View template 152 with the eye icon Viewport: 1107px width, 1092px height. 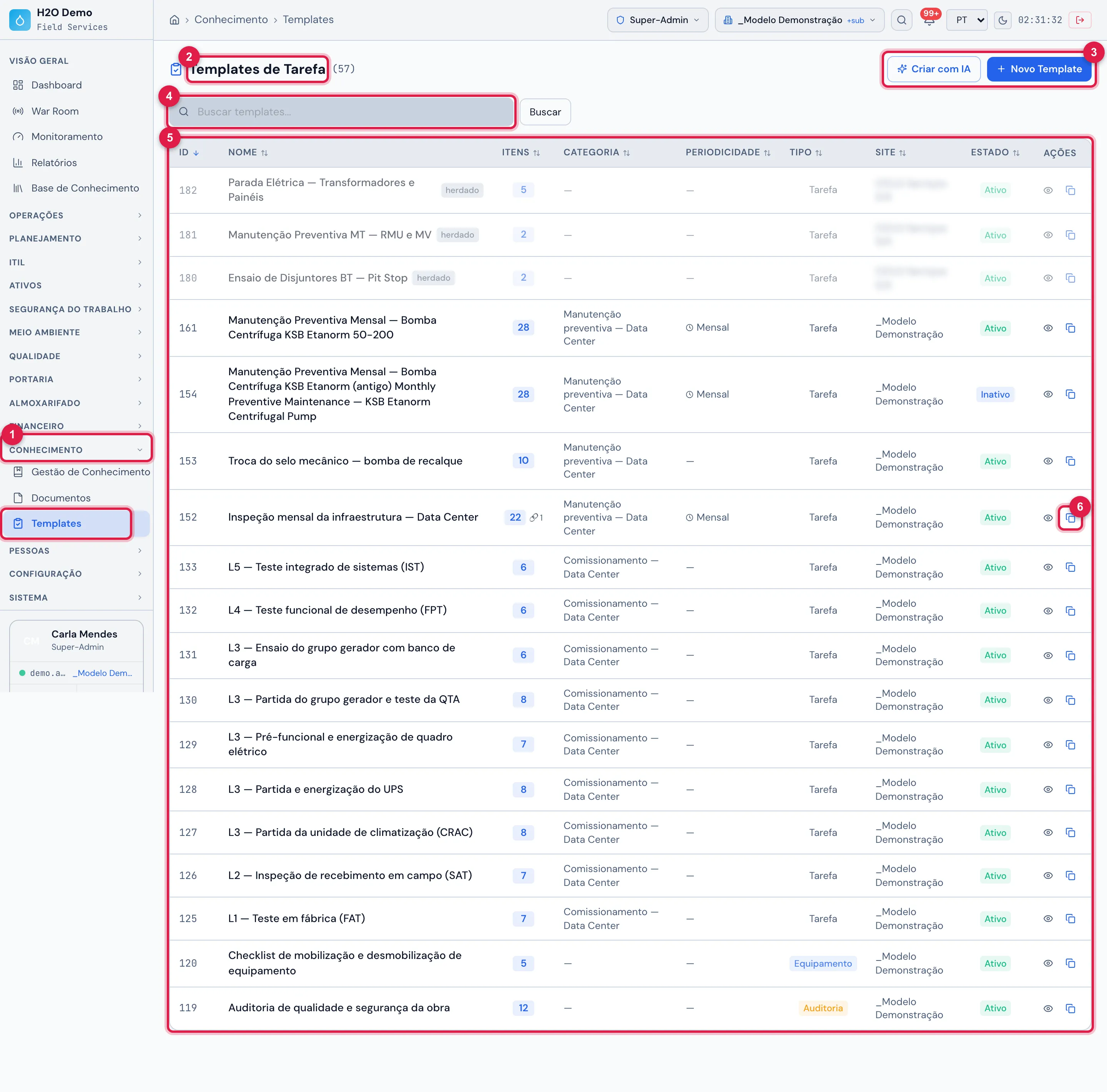click(1047, 518)
